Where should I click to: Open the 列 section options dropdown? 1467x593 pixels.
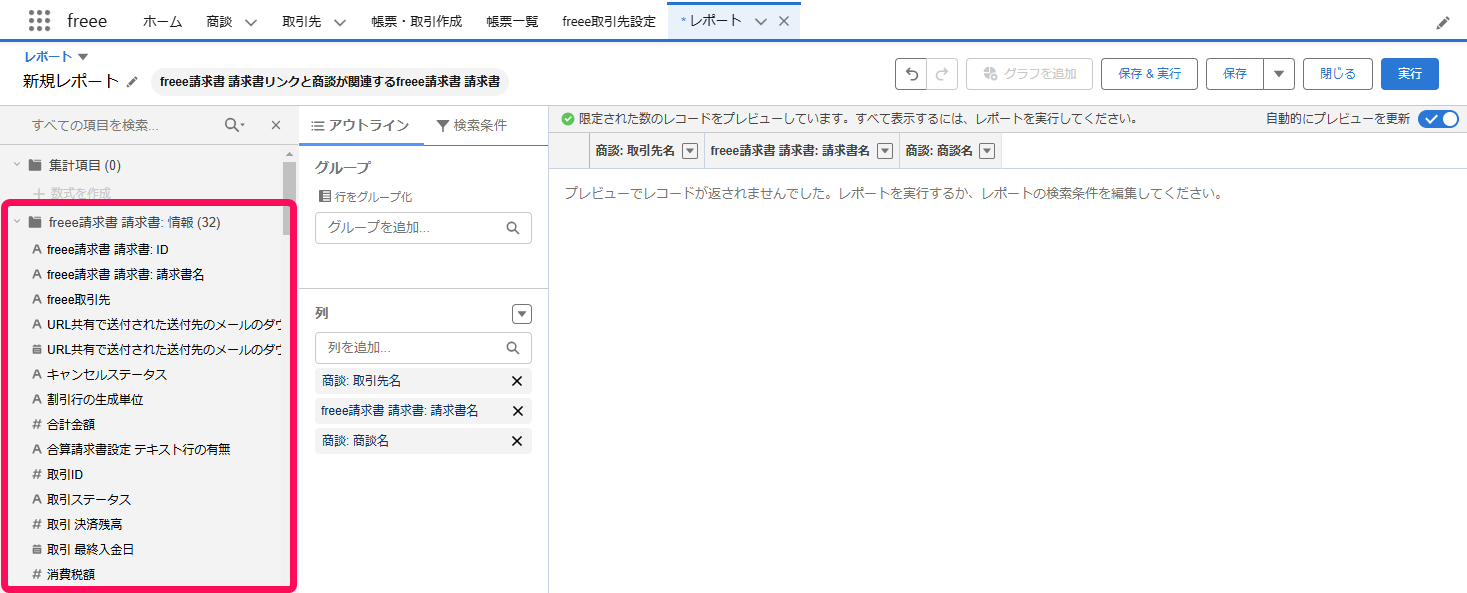point(522,314)
